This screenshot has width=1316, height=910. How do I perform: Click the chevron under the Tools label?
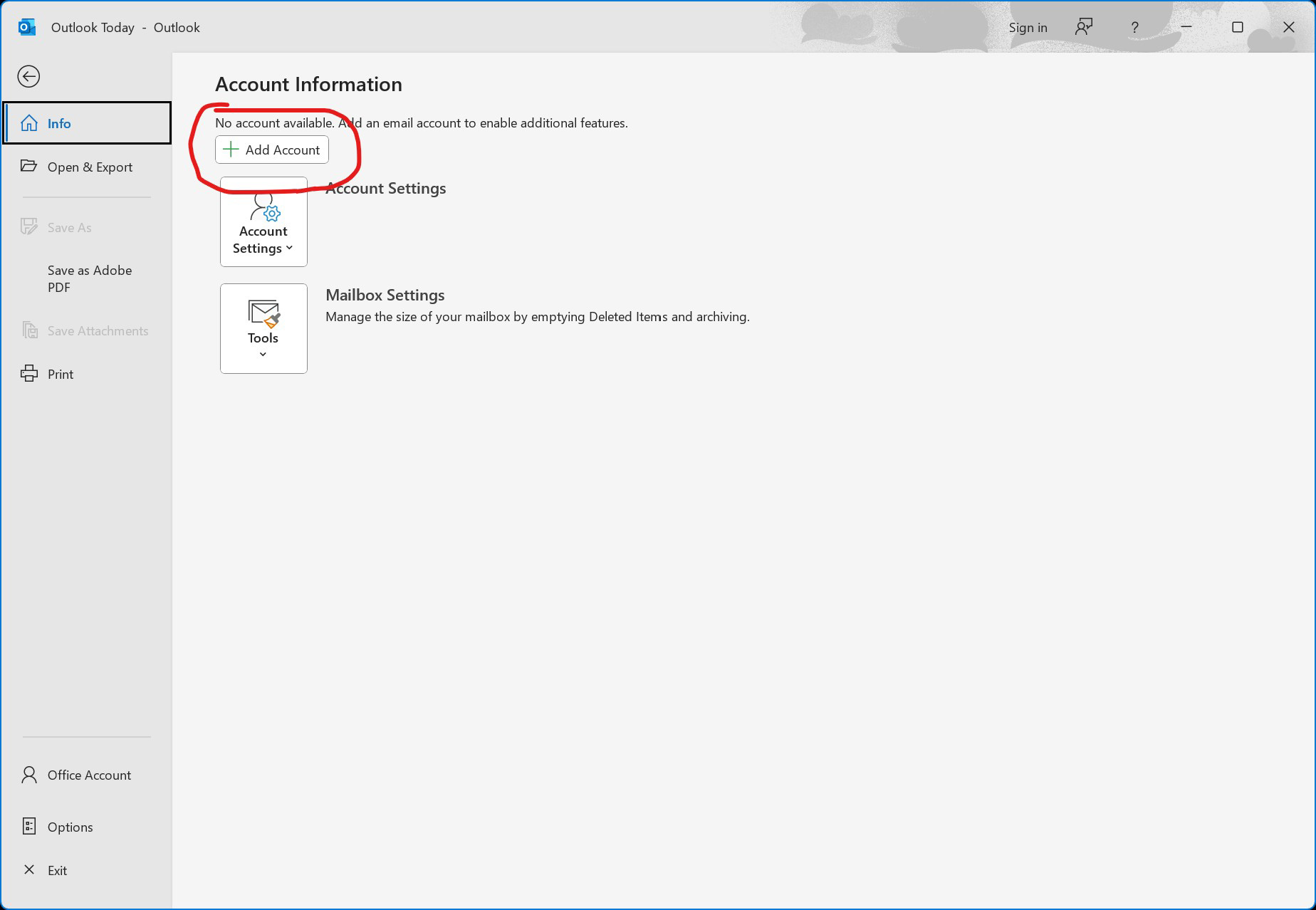(x=263, y=355)
